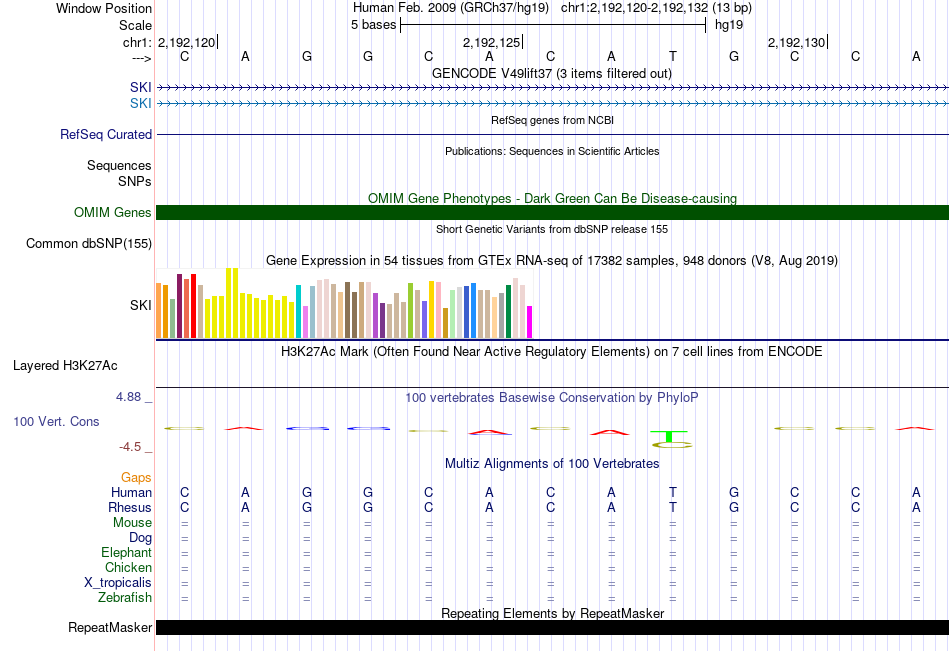The width and height of the screenshot is (950, 651).
Task: Select the Elephant species label
Action: click(126, 553)
